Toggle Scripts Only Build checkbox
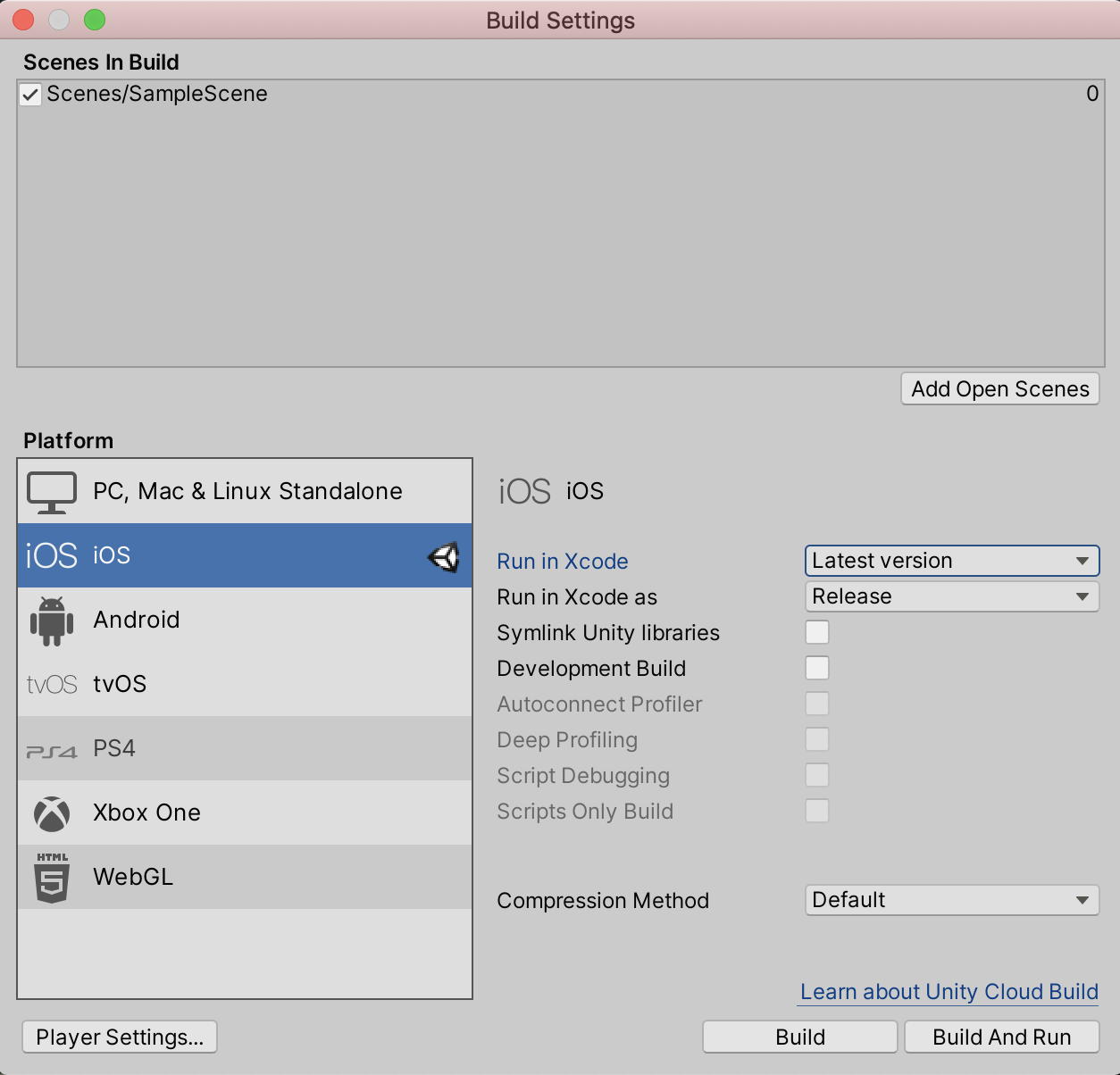This screenshot has width=1120, height=1075. coord(817,811)
